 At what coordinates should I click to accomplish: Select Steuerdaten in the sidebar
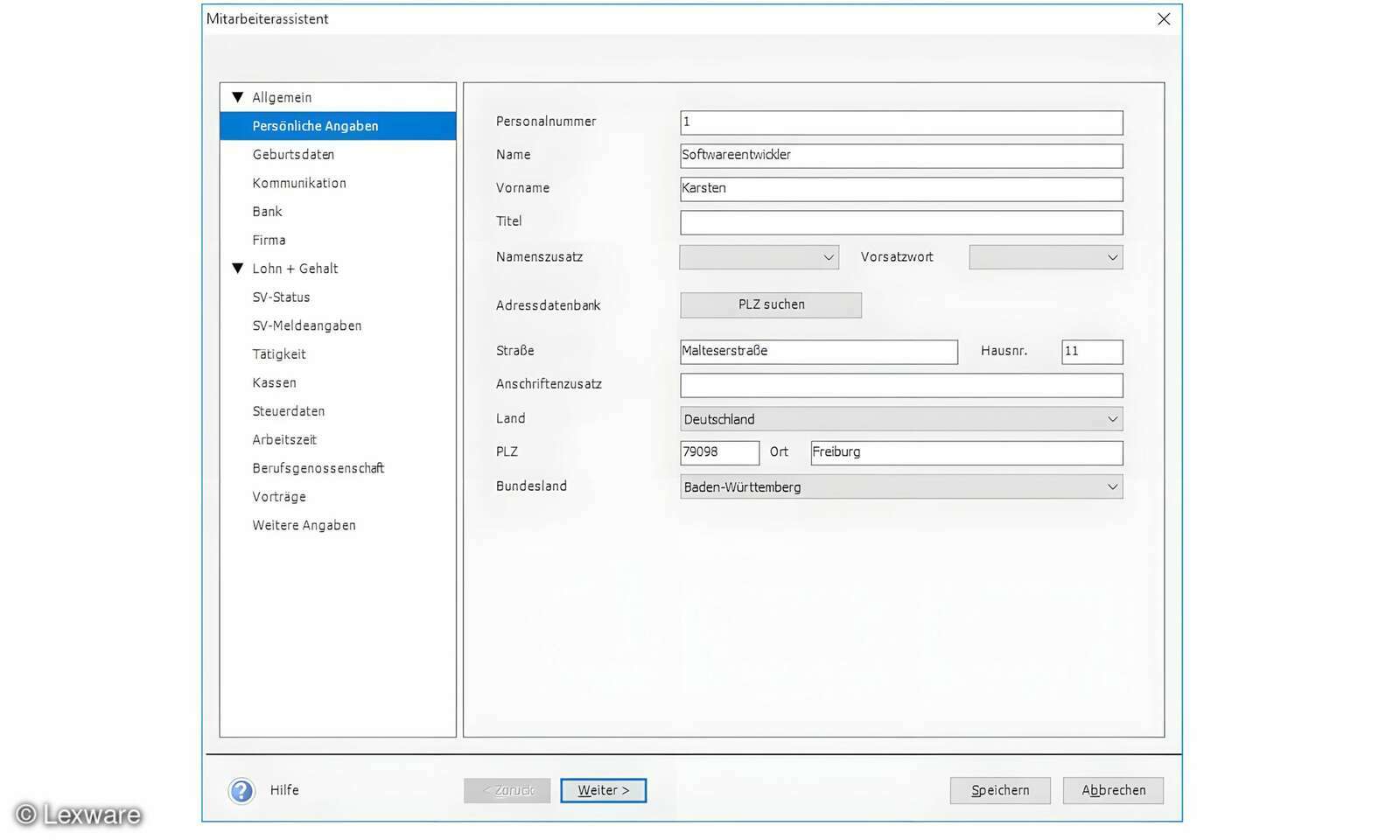tap(288, 411)
